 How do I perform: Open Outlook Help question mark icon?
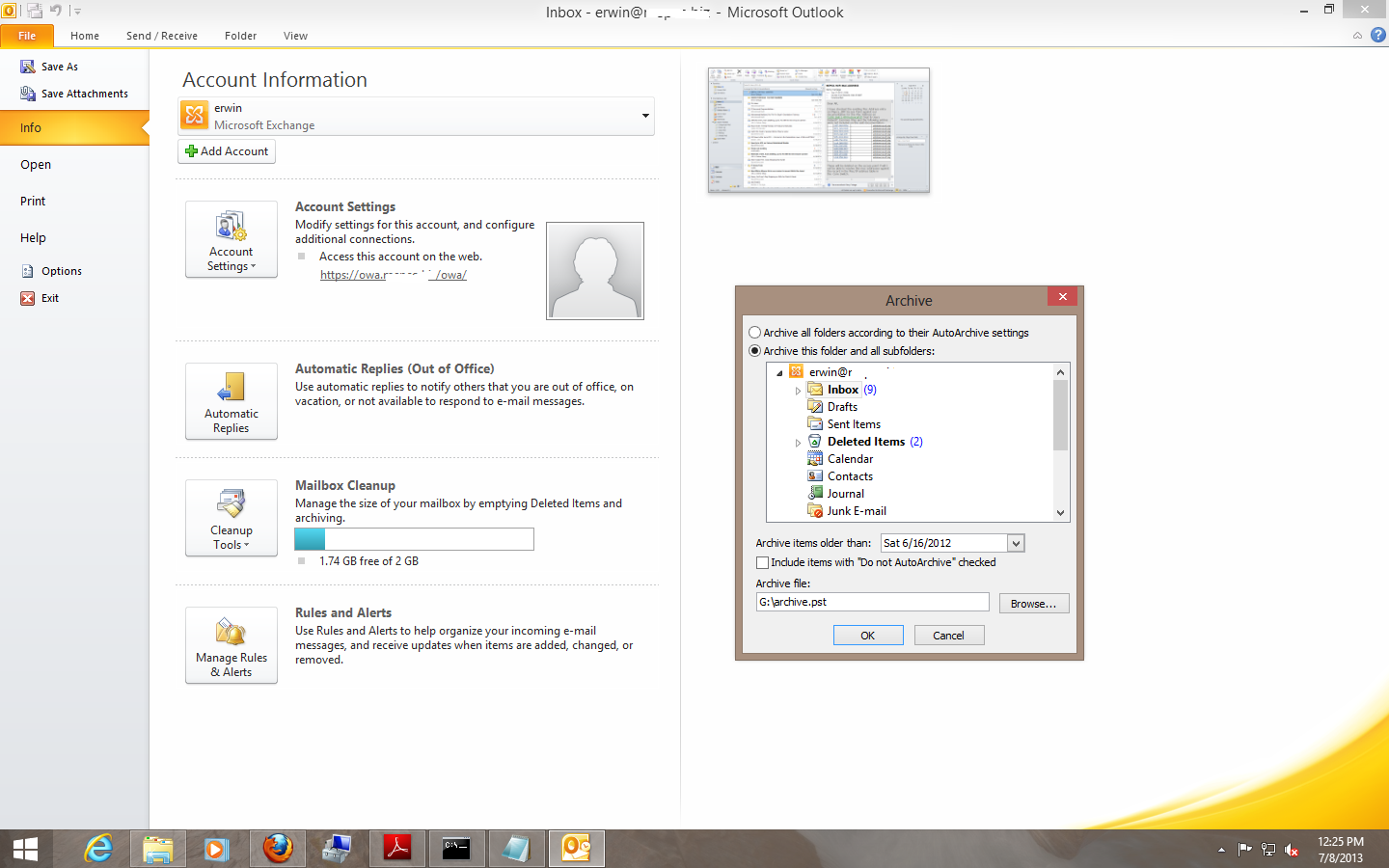(x=1377, y=35)
